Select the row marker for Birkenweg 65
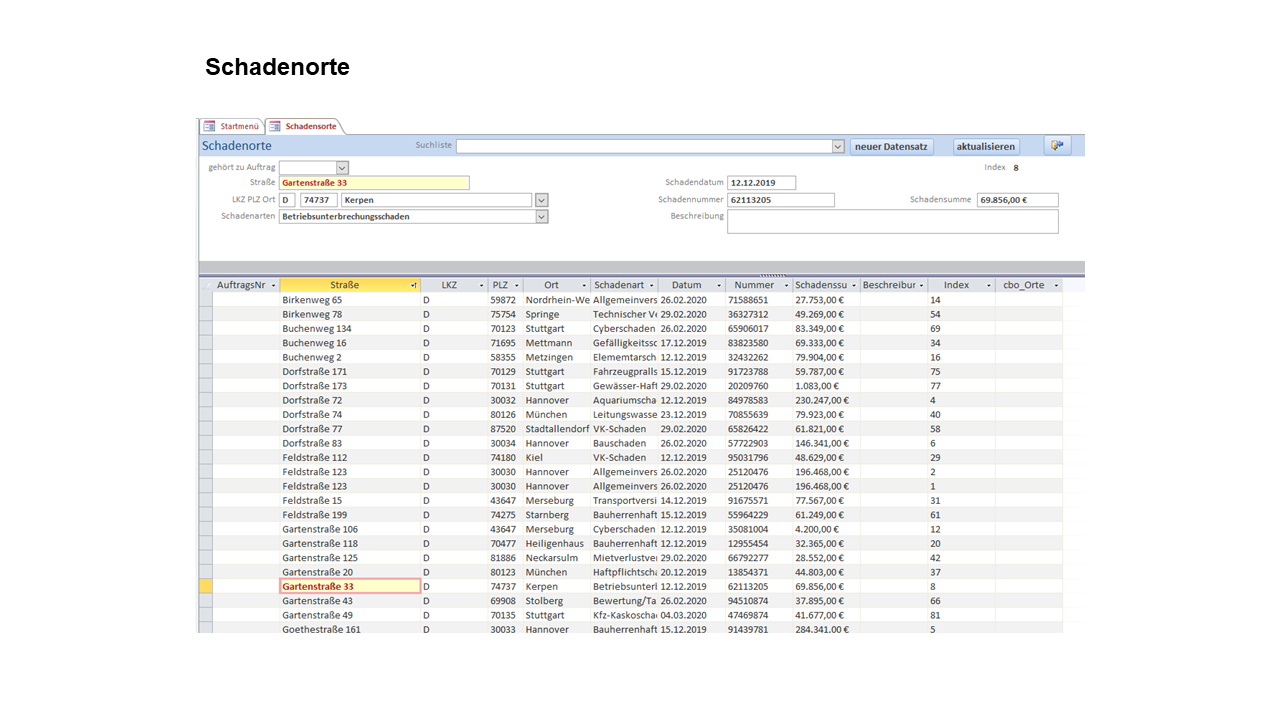Viewport: 1280px width, 720px height. tap(206, 300)
